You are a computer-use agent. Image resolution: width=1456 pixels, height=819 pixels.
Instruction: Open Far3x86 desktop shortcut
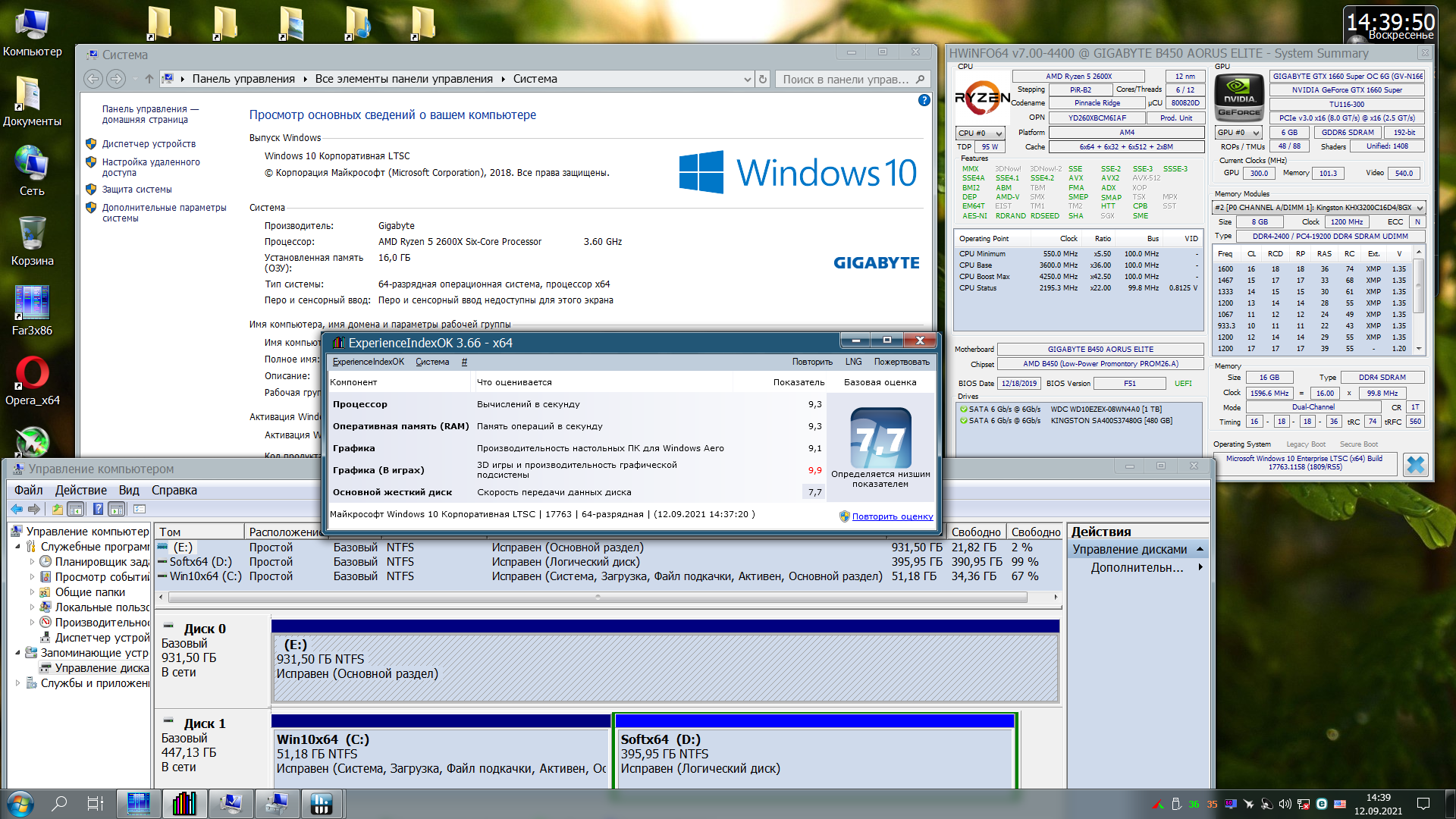click(x=32, y=310)
